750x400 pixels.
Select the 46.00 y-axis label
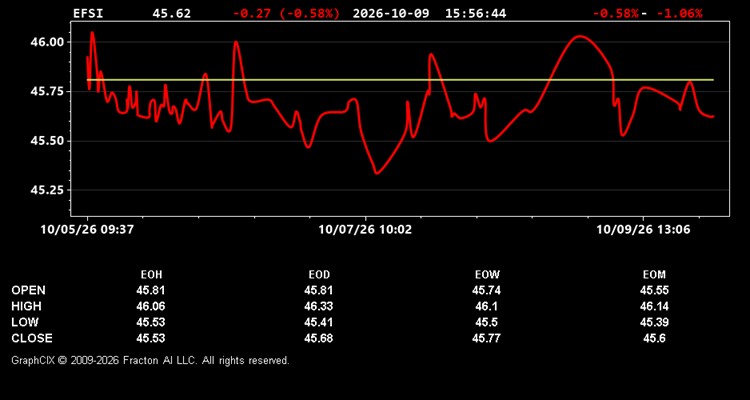(47, 42)
